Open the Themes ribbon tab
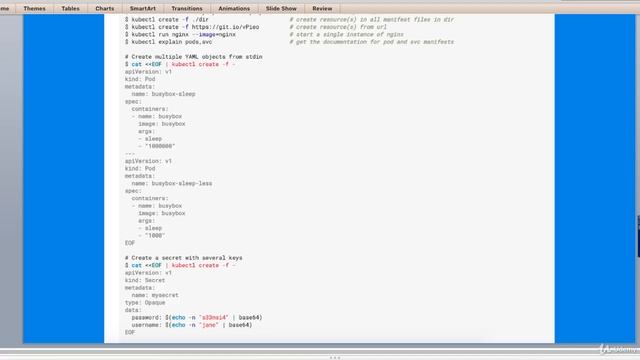640x360 pixels. coord(34,8)
